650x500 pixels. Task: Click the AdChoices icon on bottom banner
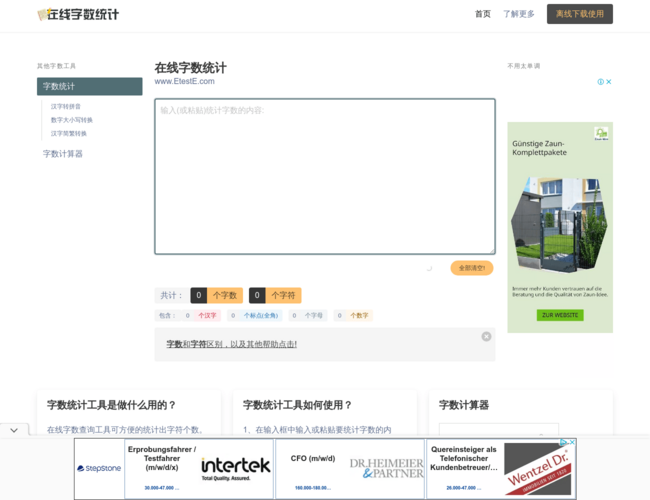(564, 442)
